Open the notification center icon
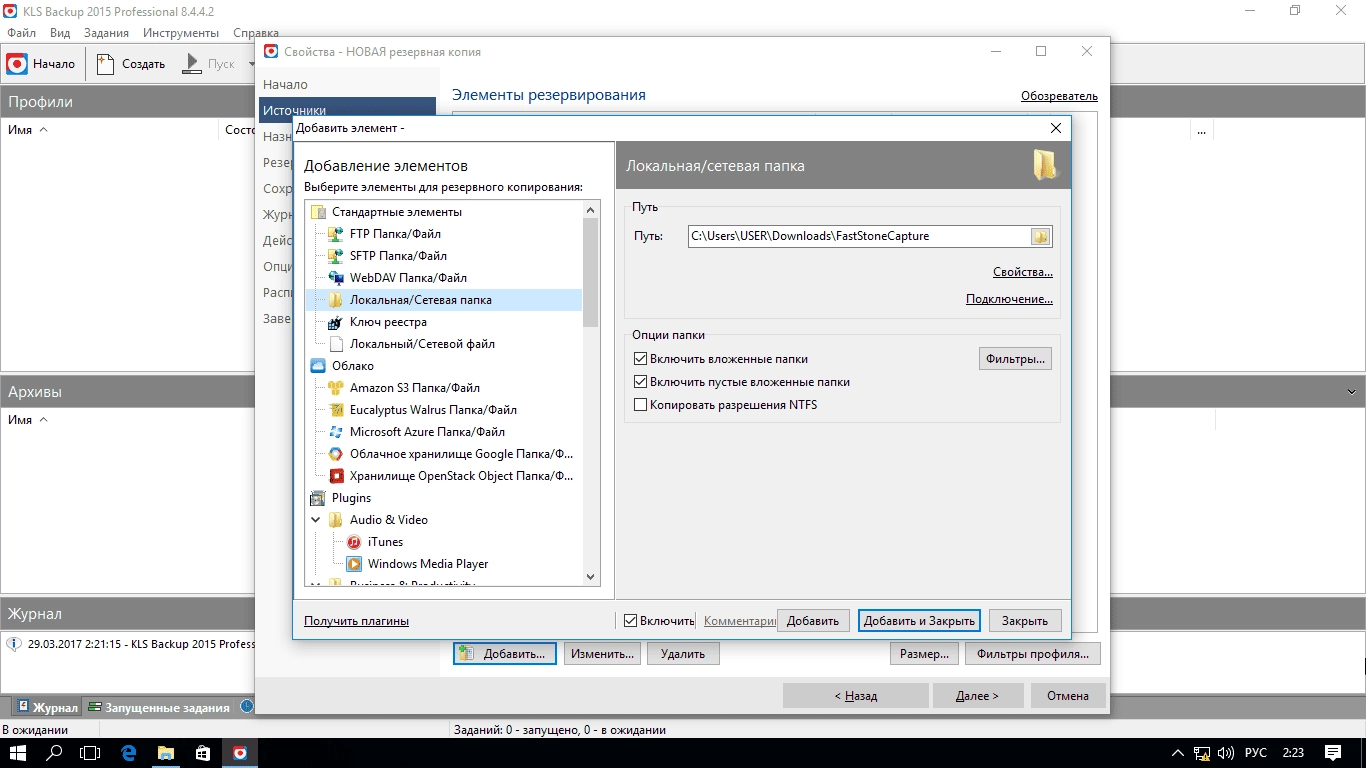This screenshot has height=768, width=1366. point(1333,752)
